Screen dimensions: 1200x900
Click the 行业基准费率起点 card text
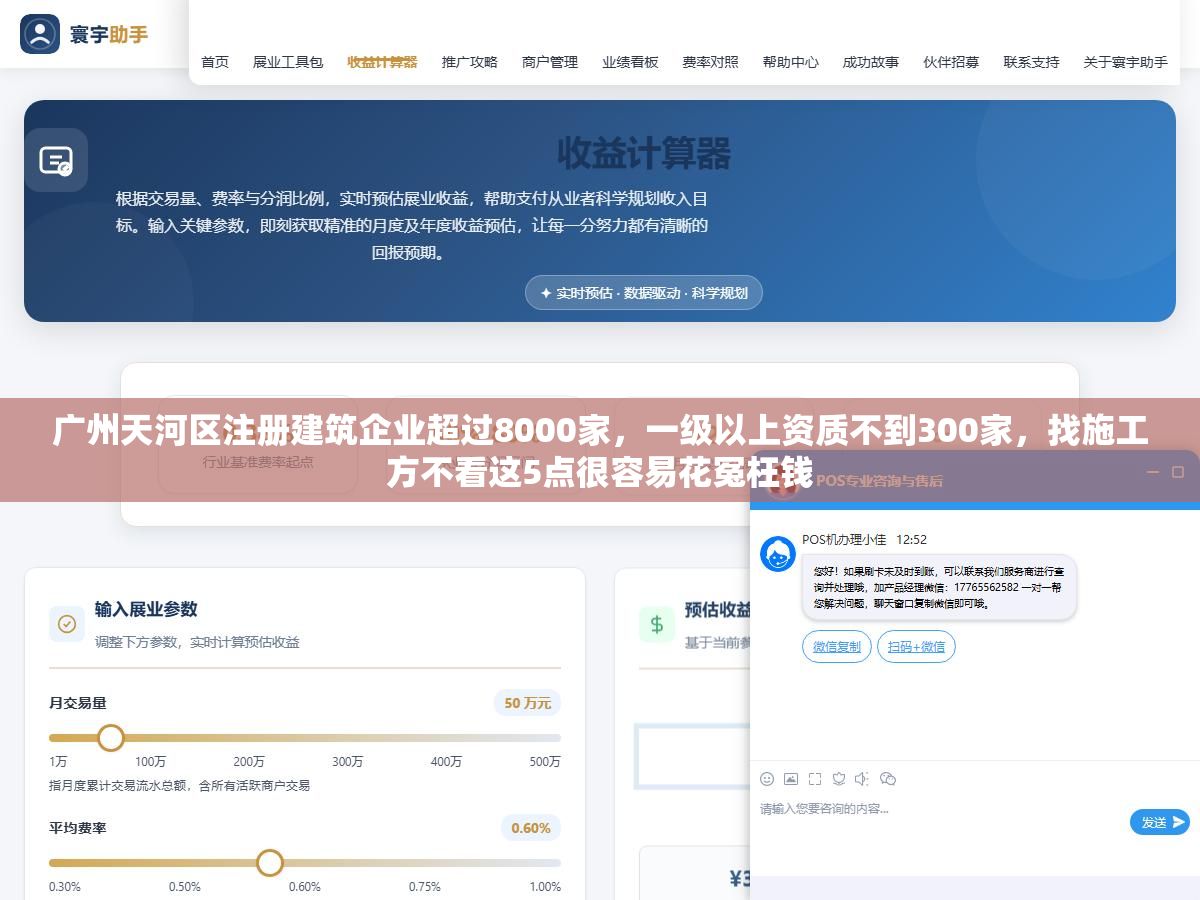(x=258, y=462)
